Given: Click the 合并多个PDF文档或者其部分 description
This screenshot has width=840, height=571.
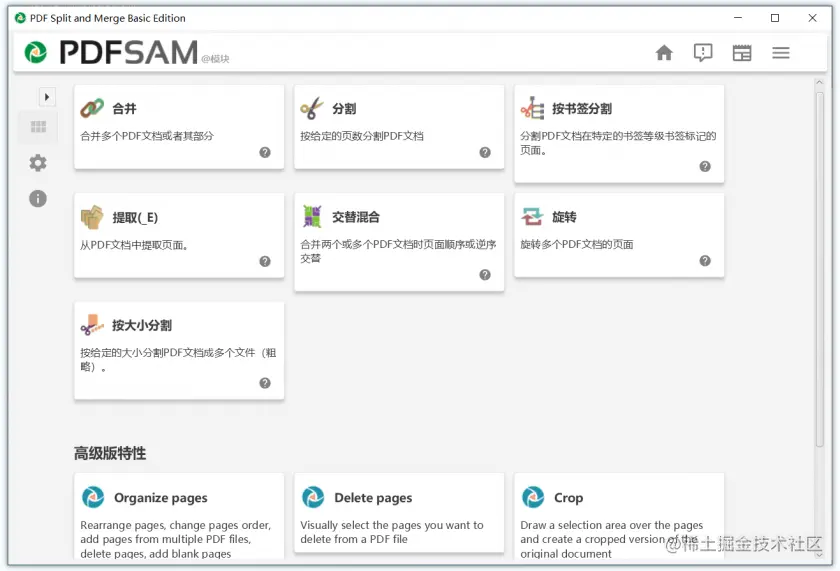Looking at the screenshot, I should point(147,136).
